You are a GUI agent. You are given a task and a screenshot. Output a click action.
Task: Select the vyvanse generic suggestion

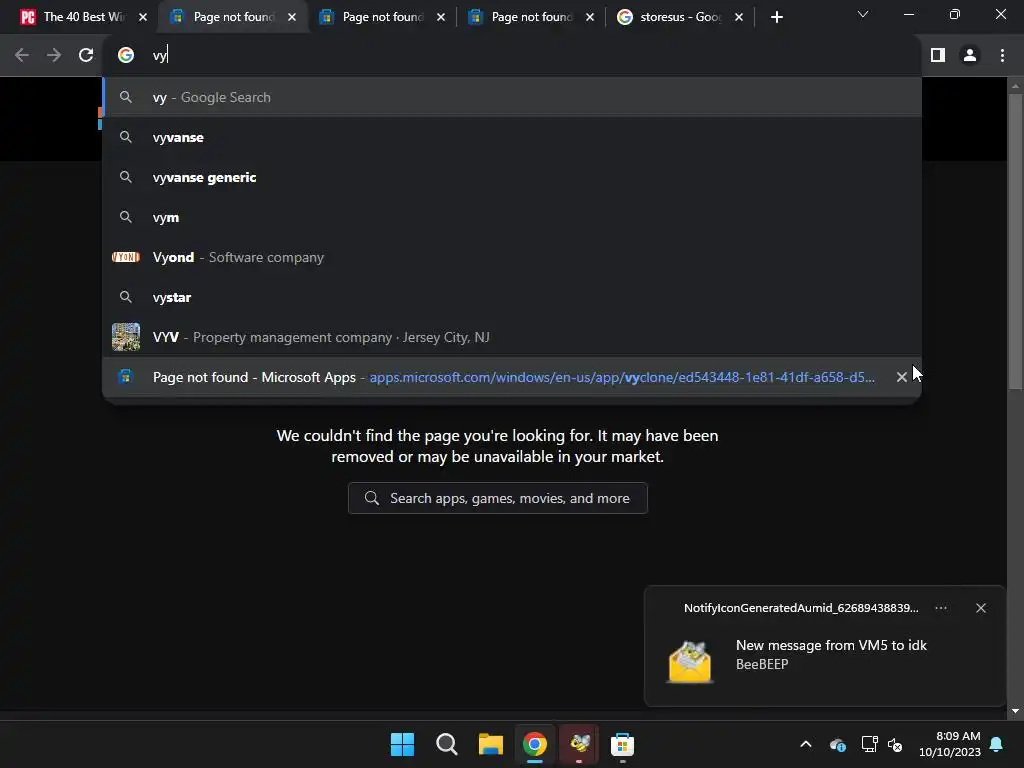[x=512, y=177]
